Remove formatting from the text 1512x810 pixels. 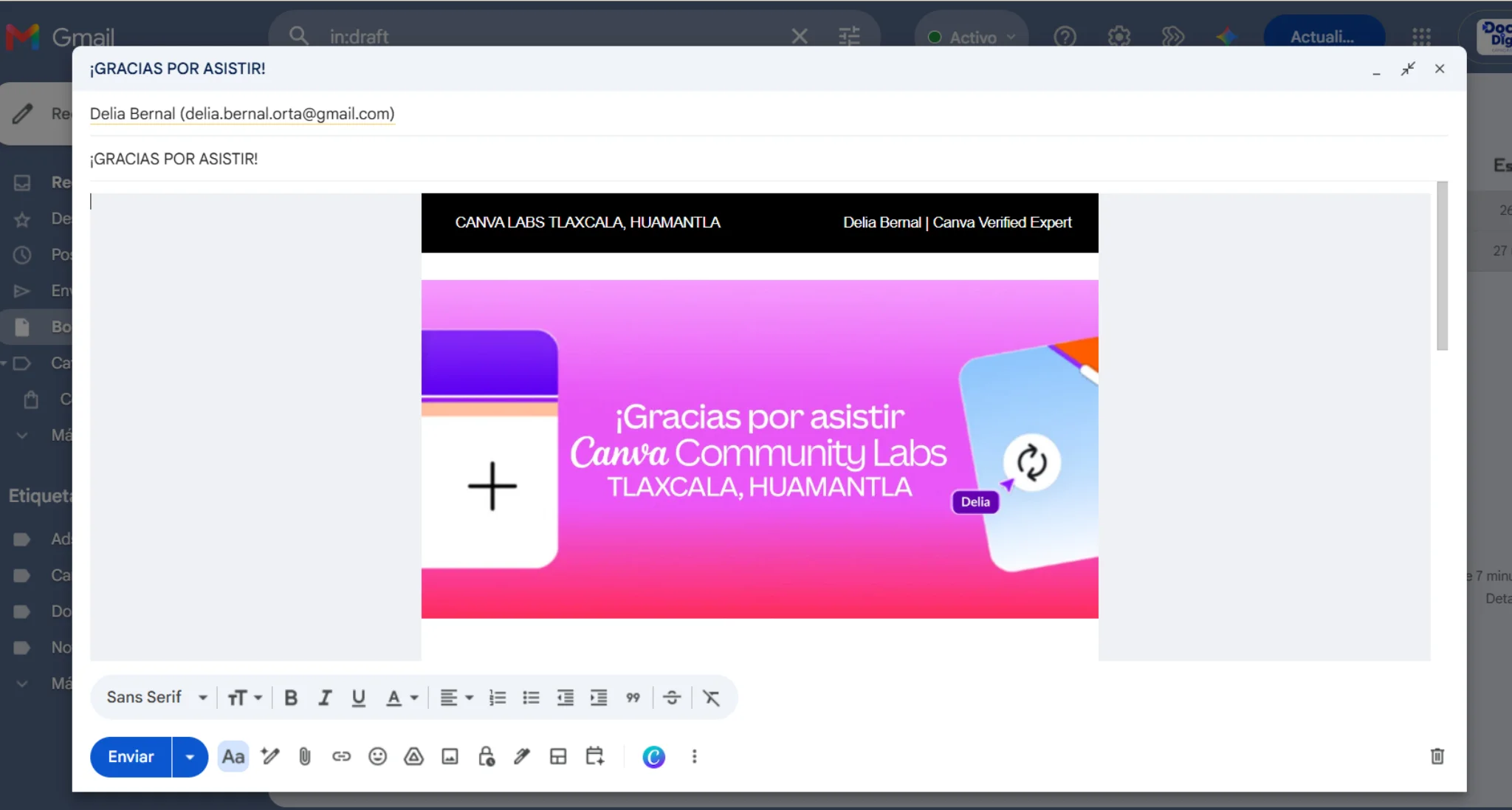coord(711,698)
